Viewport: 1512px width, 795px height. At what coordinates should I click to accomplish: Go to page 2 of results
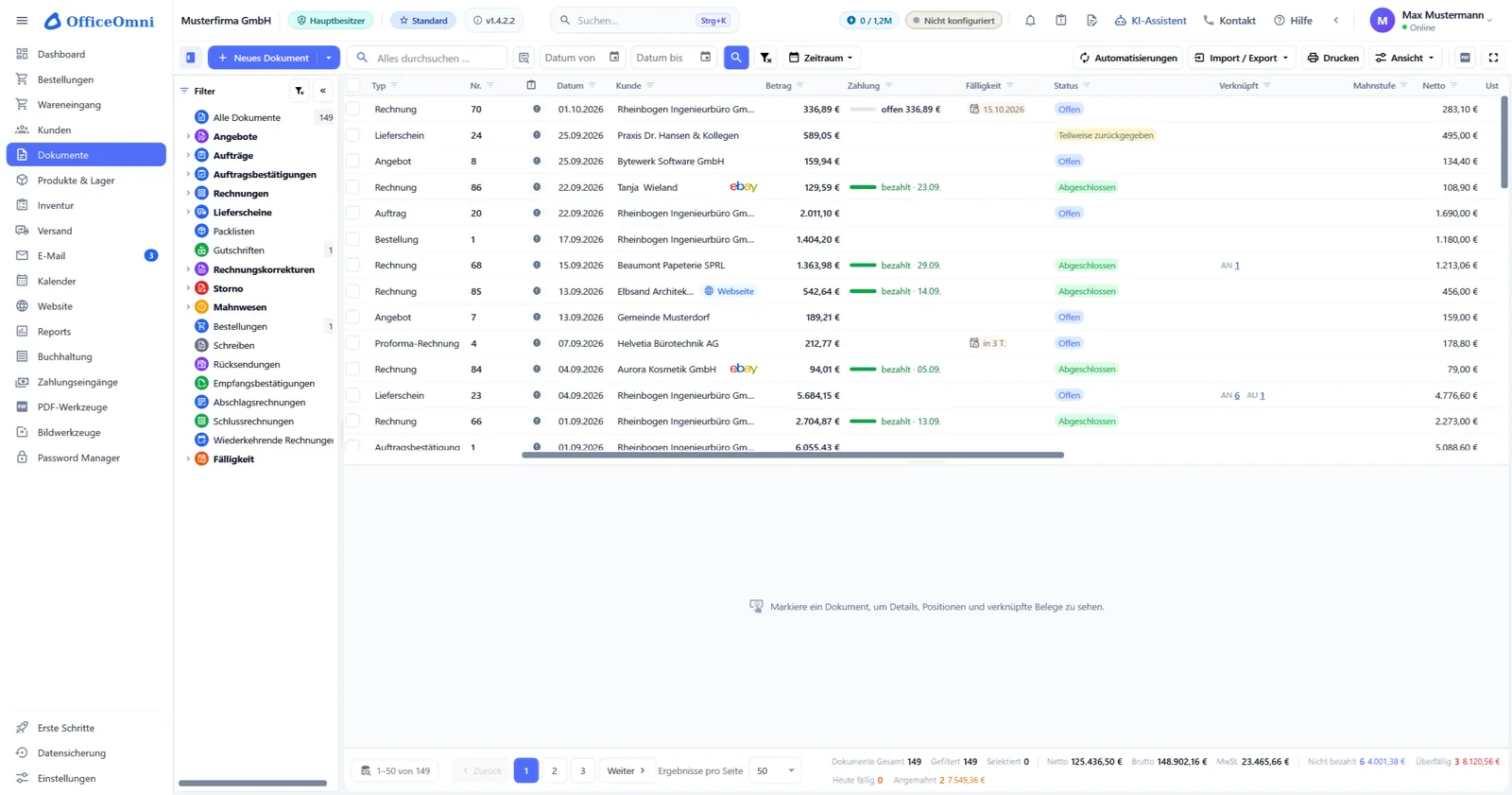pyautogui.click(x=555, y=770)
